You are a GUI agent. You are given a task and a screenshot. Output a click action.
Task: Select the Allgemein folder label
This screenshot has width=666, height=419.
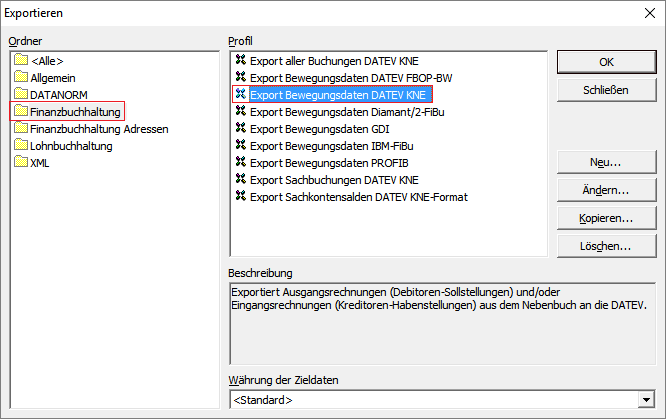pos(53,78)
